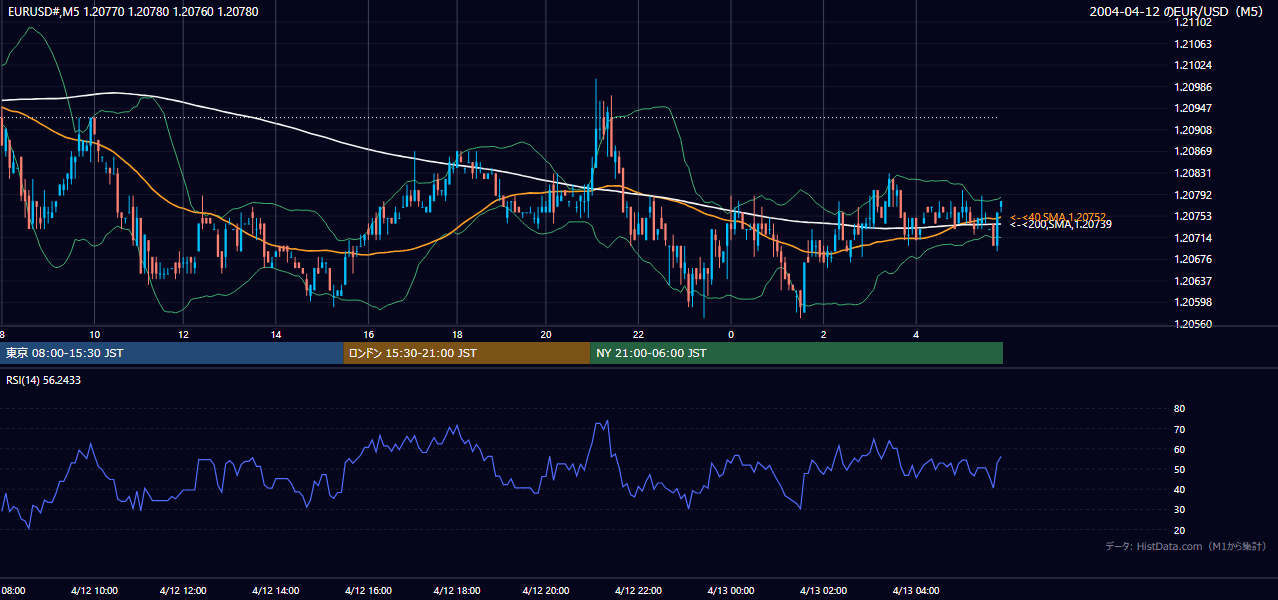Click the 4/12 22:00 date axis label
The width and height of the screenshot is (1278, 600).
(638, 590)
